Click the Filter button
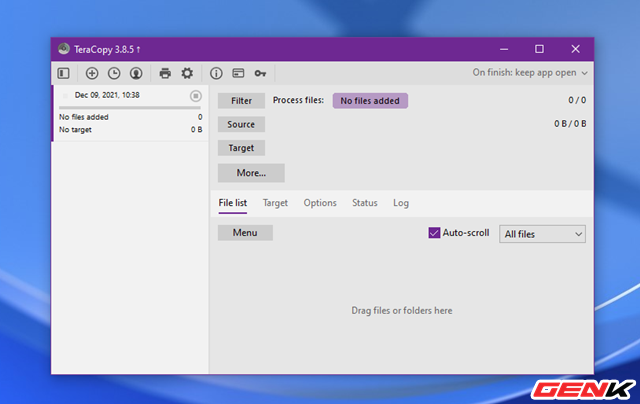The image size is (640, 404). [241, 101]
